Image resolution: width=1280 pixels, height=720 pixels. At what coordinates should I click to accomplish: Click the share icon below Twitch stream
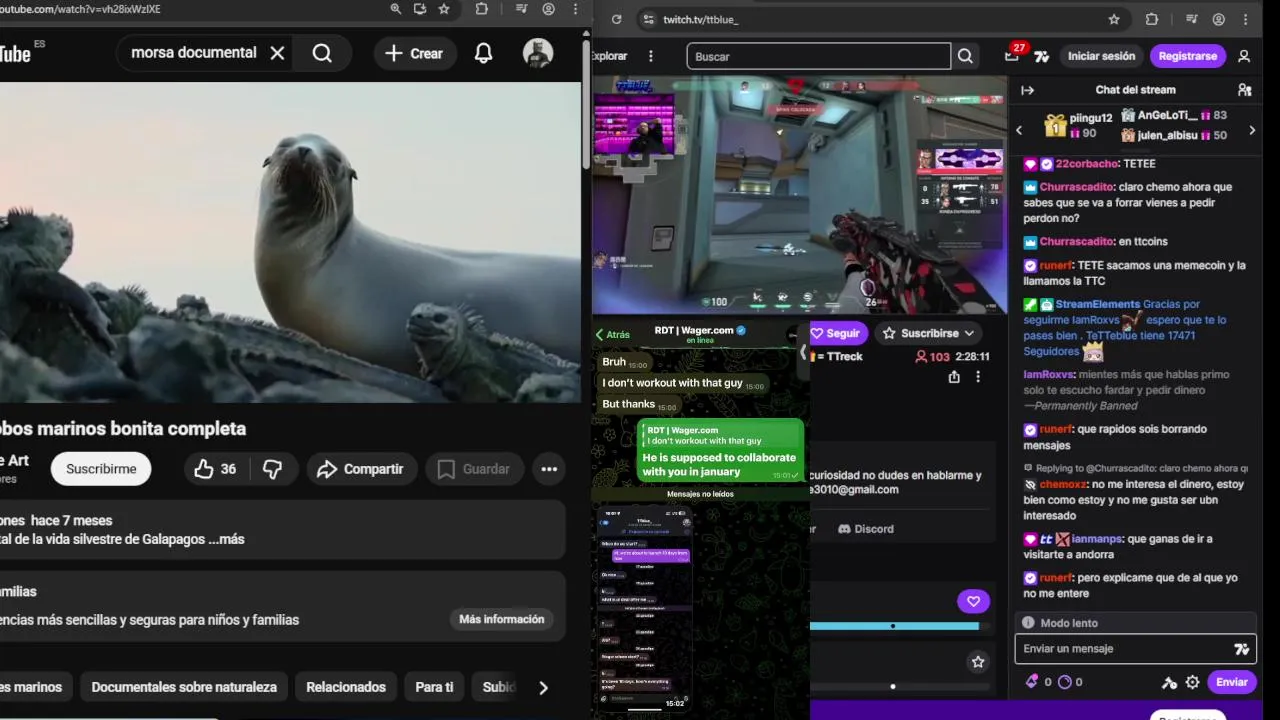click(954, 377)
